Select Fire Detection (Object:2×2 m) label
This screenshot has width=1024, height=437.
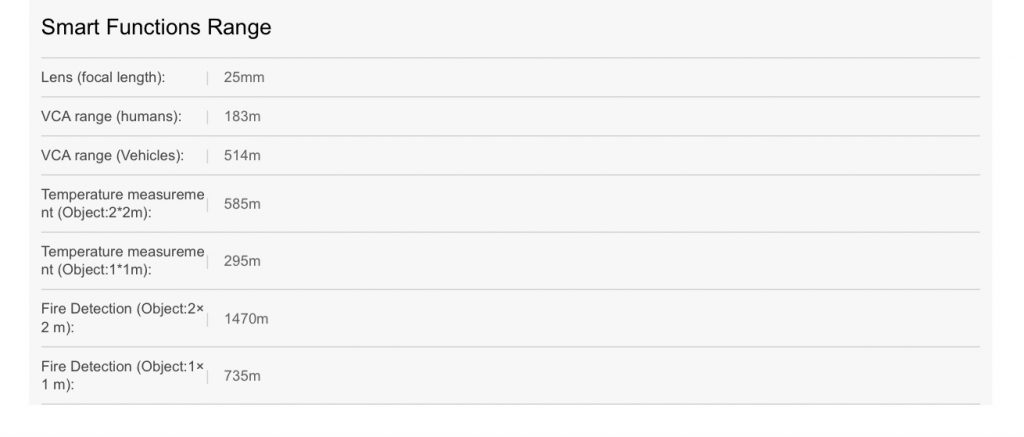[x=122, y=318]
